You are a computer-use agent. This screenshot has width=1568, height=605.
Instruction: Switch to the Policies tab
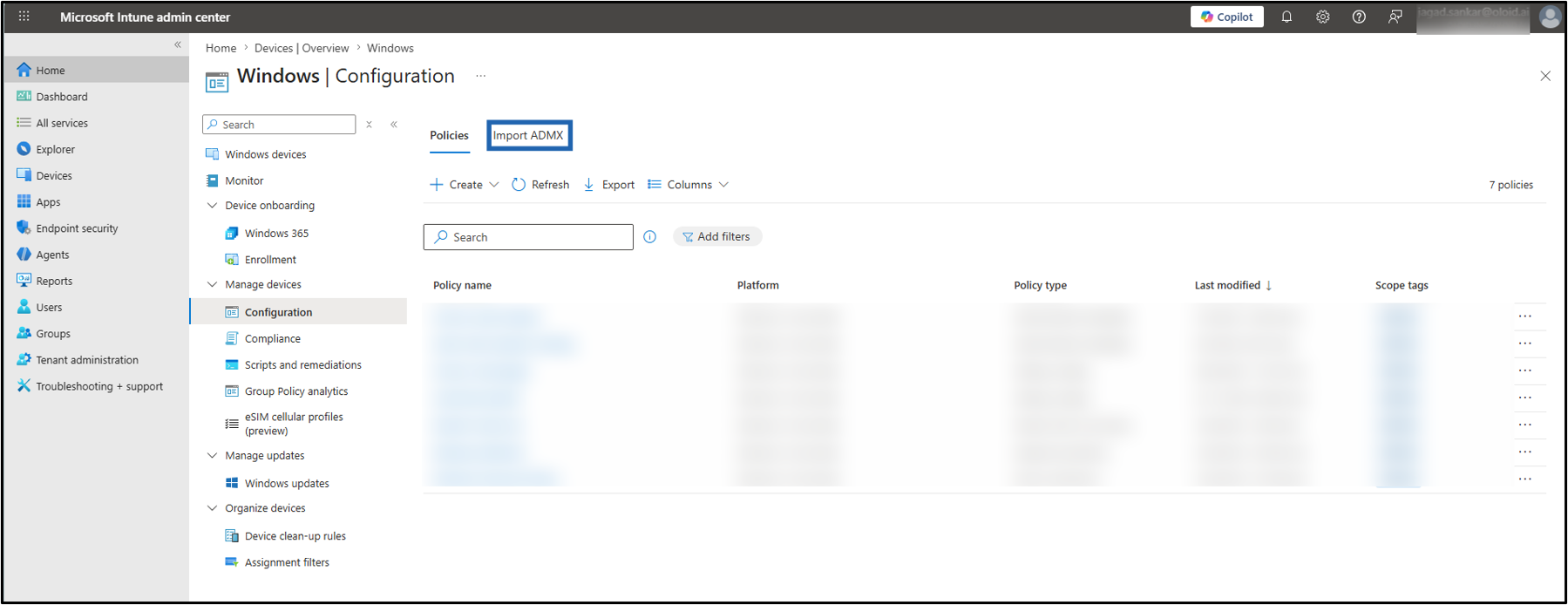tap(449, 135)
